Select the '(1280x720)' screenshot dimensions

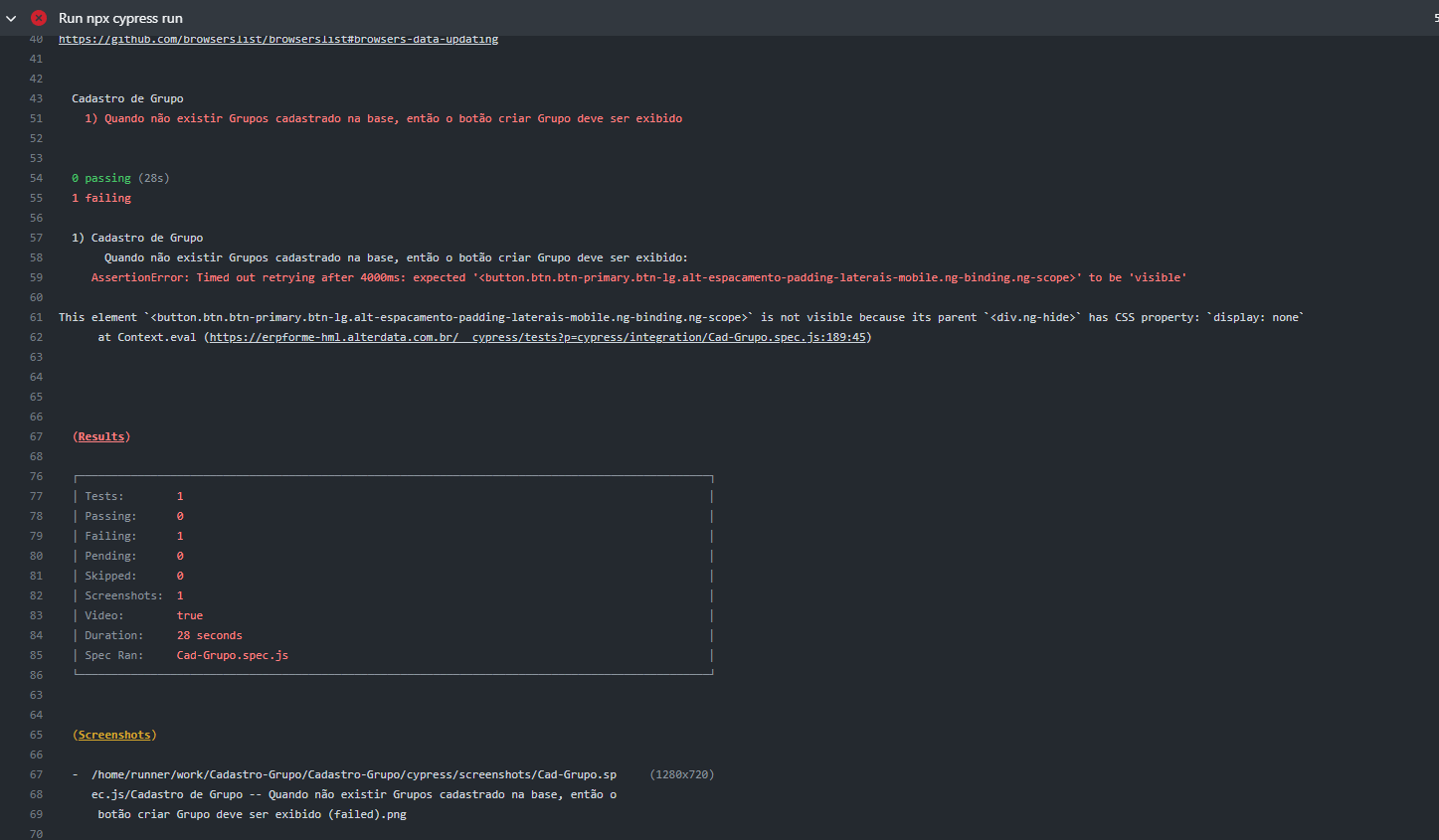[x=682, y=774]
